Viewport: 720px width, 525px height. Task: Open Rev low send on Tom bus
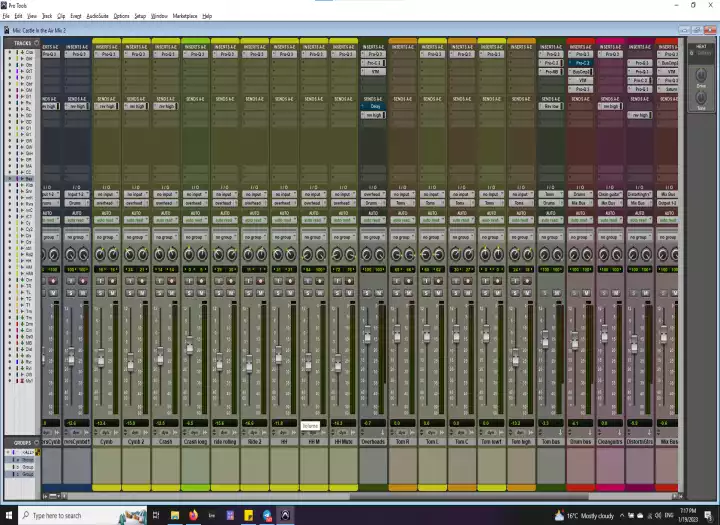click(x=551, y=106)
